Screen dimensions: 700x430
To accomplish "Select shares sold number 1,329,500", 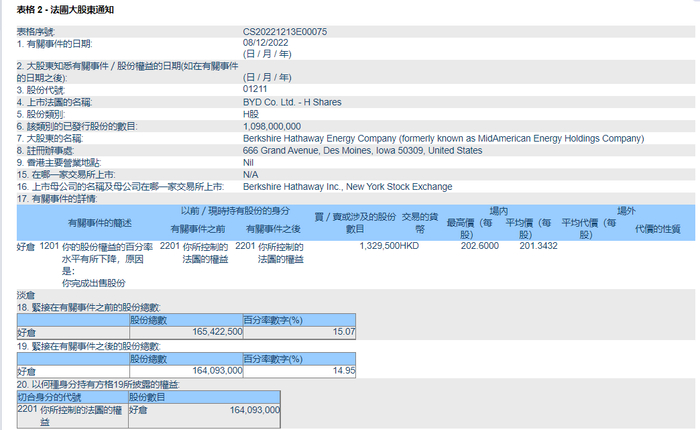I will 379,246.
